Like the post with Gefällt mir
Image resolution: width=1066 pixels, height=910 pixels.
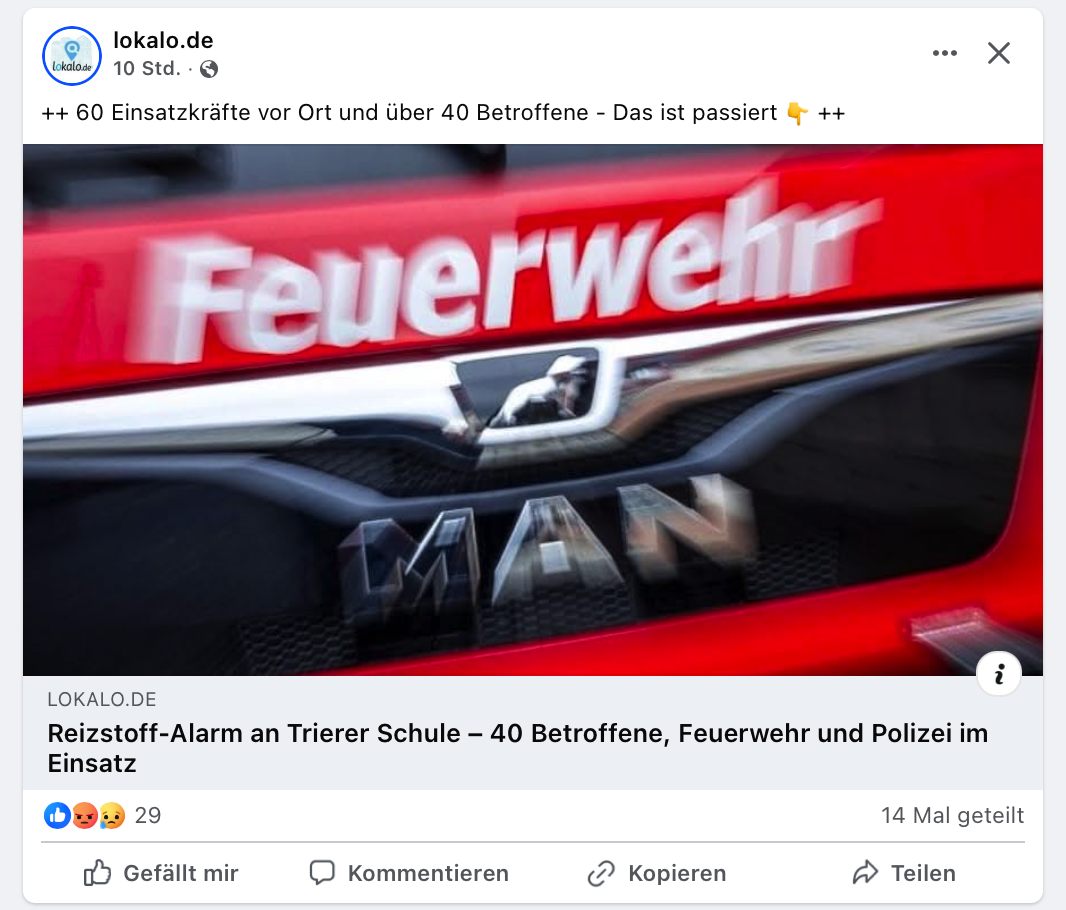coord(160,873)
